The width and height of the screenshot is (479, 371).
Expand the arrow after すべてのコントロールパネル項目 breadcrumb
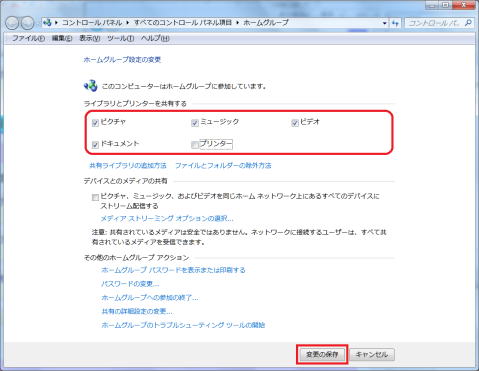237,23
